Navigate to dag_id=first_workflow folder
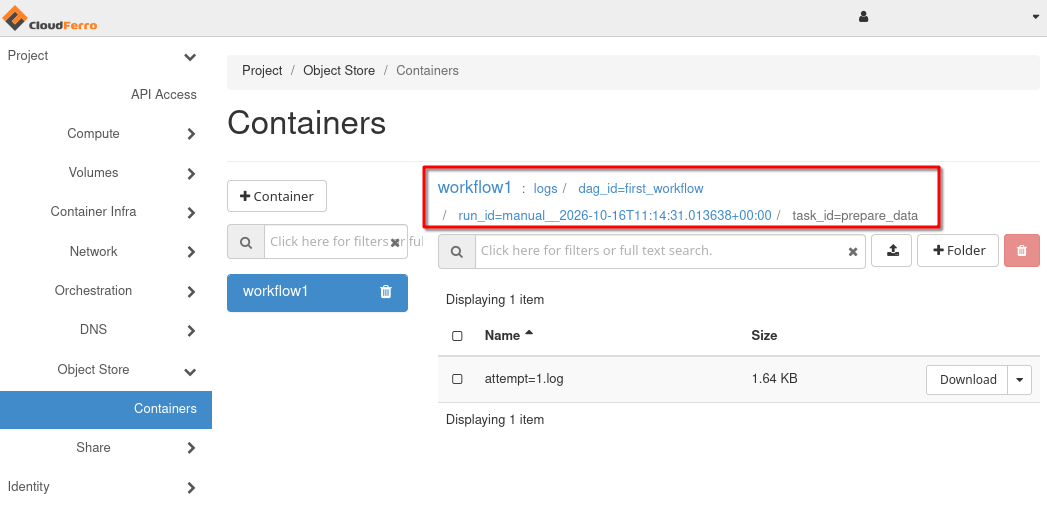The height and width of the screenshot is (522, 1047). (640, 189)
